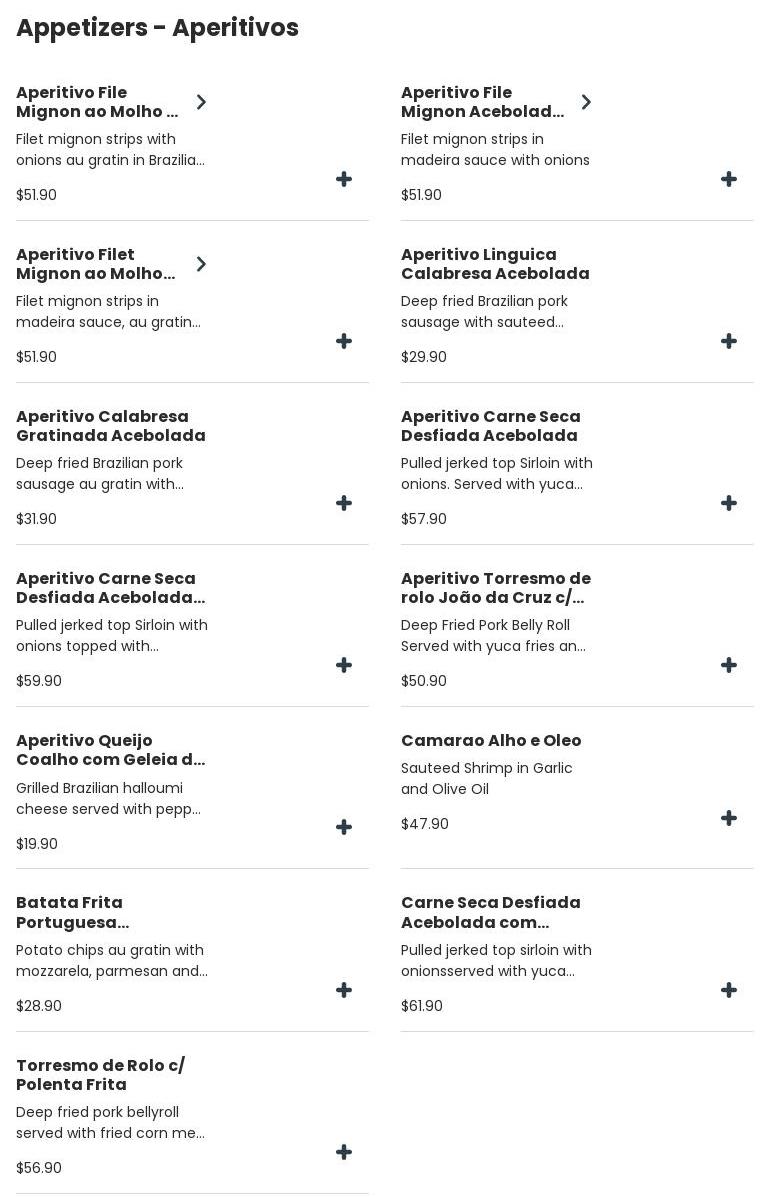770x1197 pixels.
Task: Add Torresmo de rolo João da Cruz
Action: click(729, 666)
